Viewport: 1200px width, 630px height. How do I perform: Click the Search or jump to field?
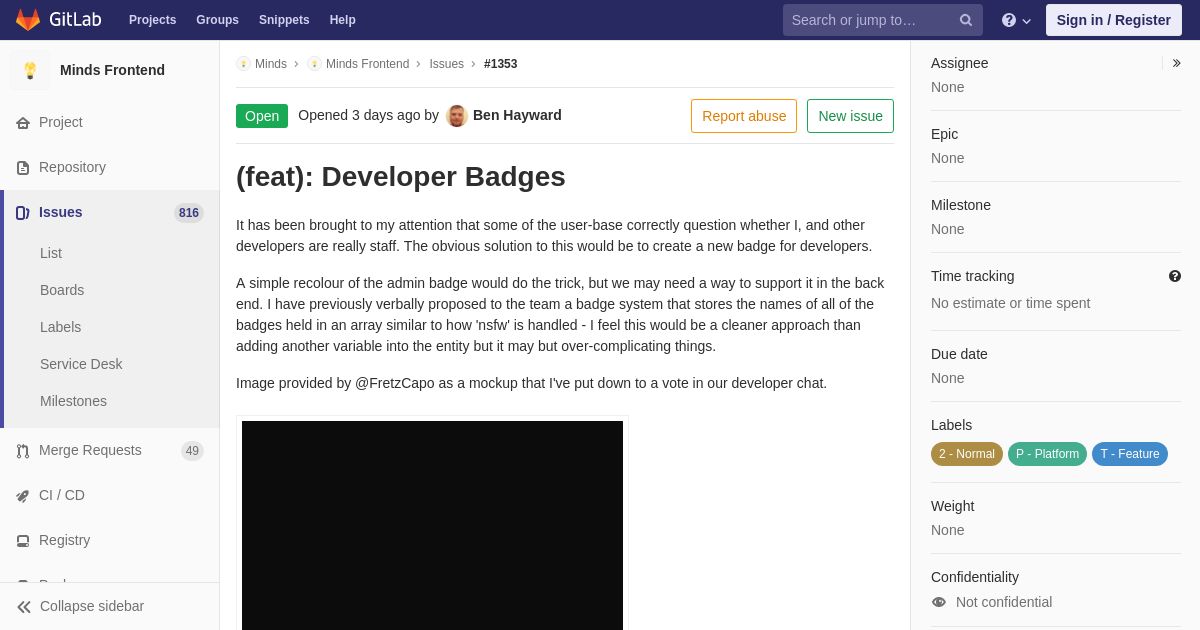pos(870,20)
